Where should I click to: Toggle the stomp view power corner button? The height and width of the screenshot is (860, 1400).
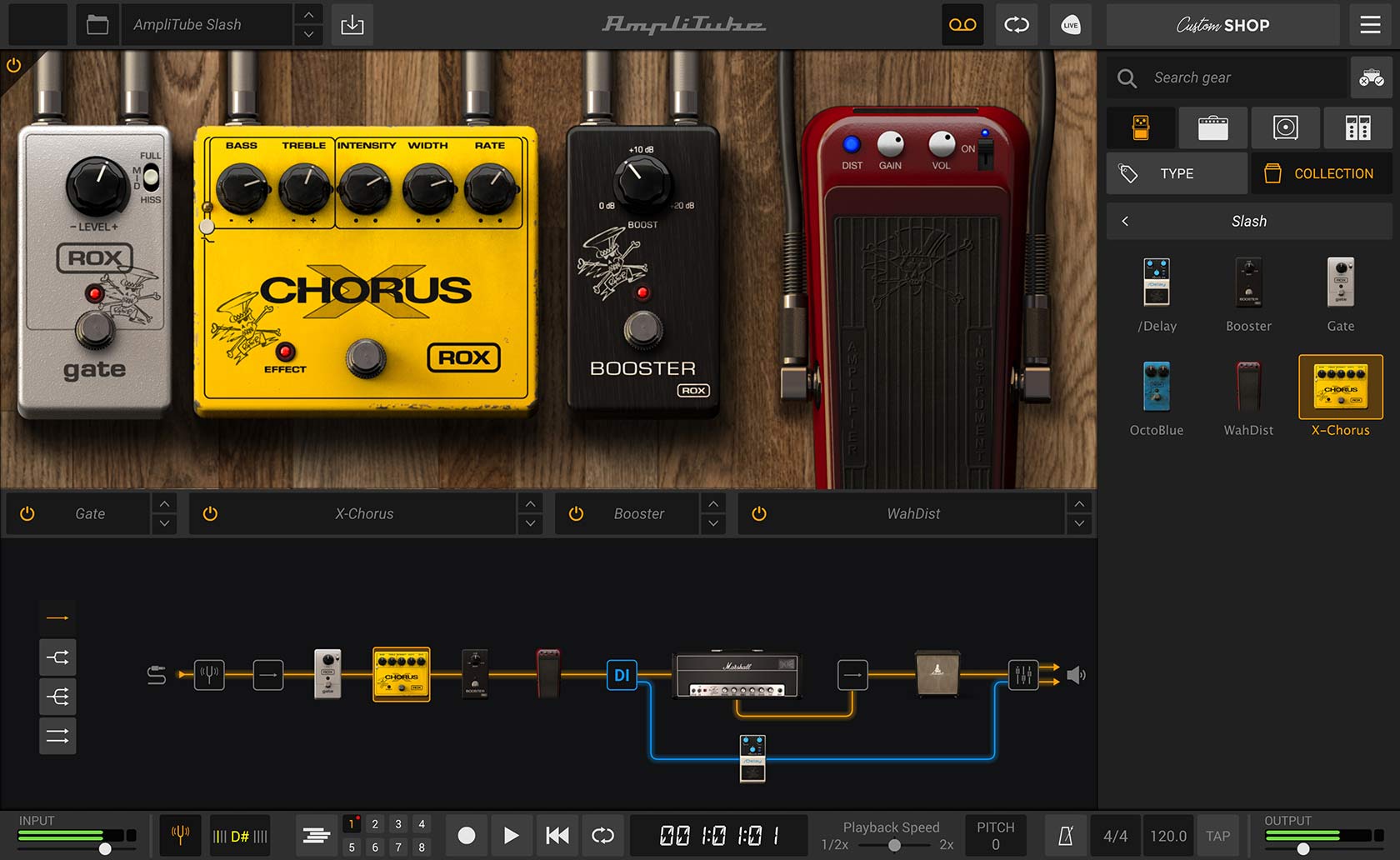tap(13, 65)
